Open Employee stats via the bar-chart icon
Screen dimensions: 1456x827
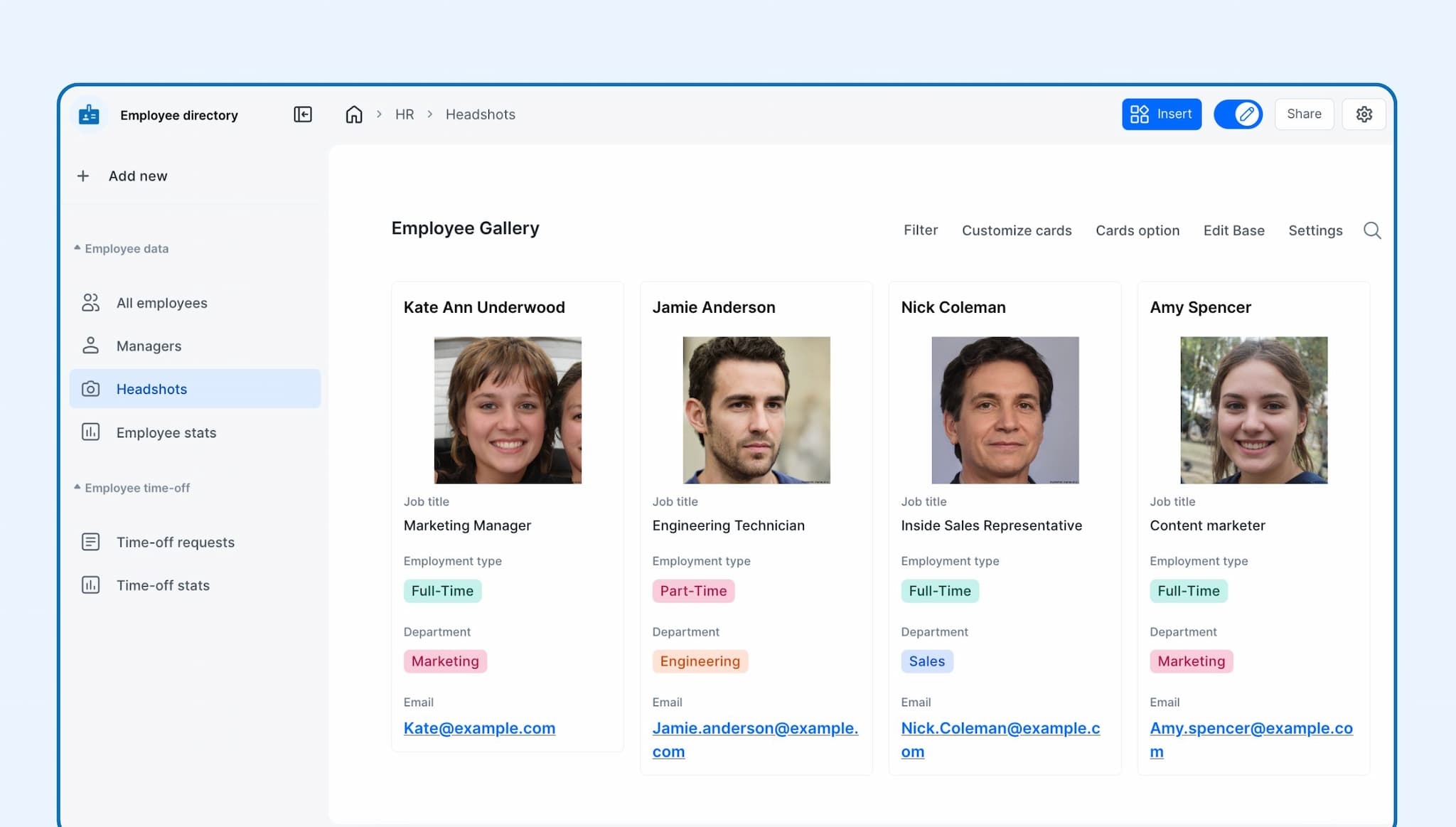point(90,432)
